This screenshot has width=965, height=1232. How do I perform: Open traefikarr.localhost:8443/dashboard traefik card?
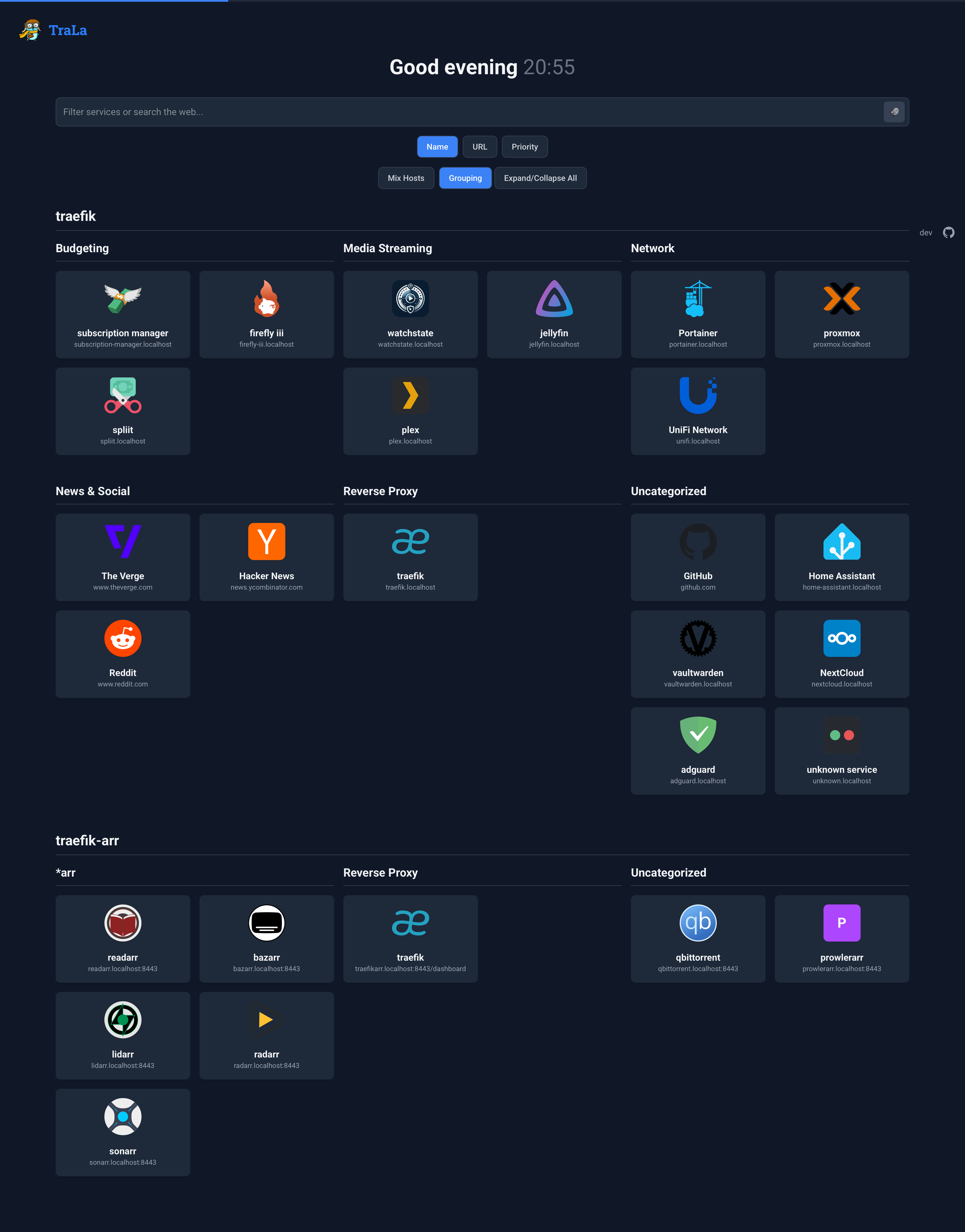pos(410,939)
